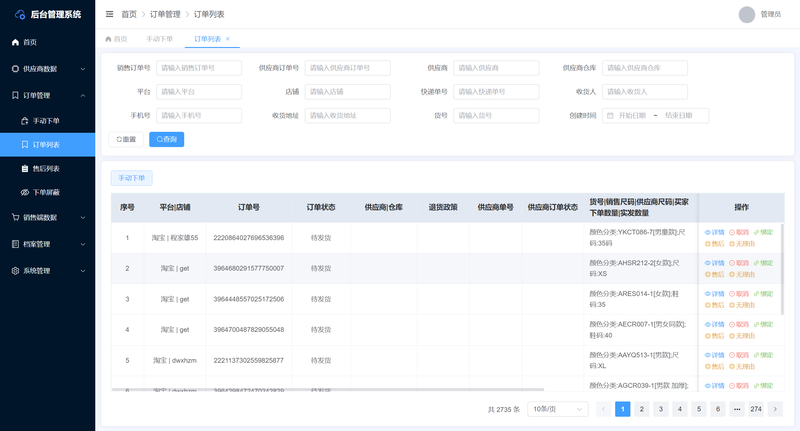
Task: Click the table horizontal scrollbar
Action: [x=328, y=390]
